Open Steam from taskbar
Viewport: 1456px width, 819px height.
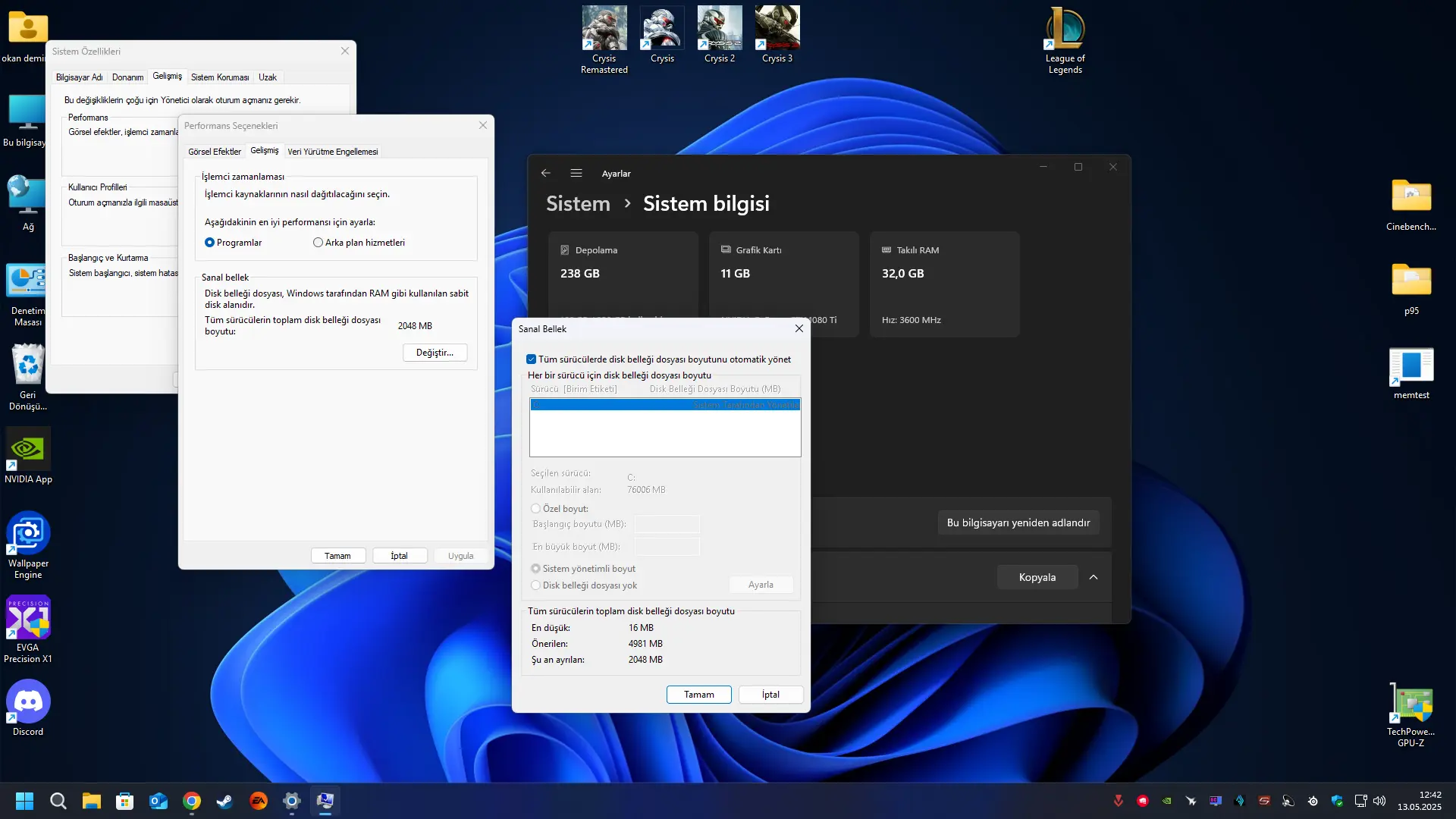(225, 801)
